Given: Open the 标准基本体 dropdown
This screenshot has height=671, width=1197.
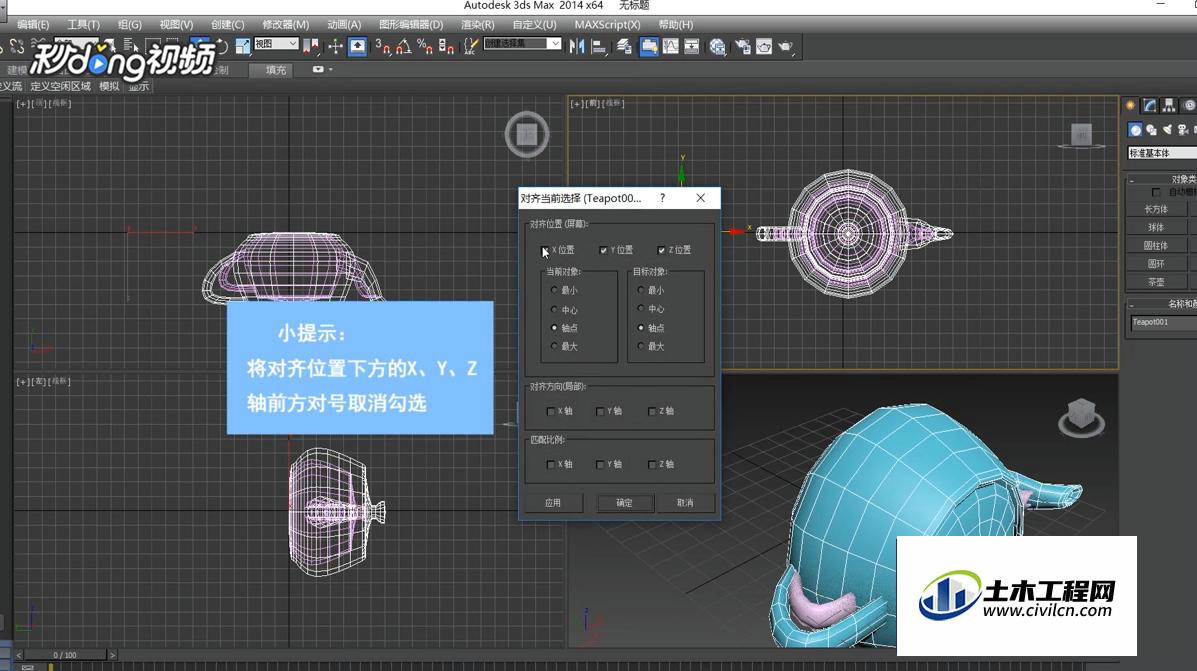Looking at the screenshot, I should (x=1162, y=153).
